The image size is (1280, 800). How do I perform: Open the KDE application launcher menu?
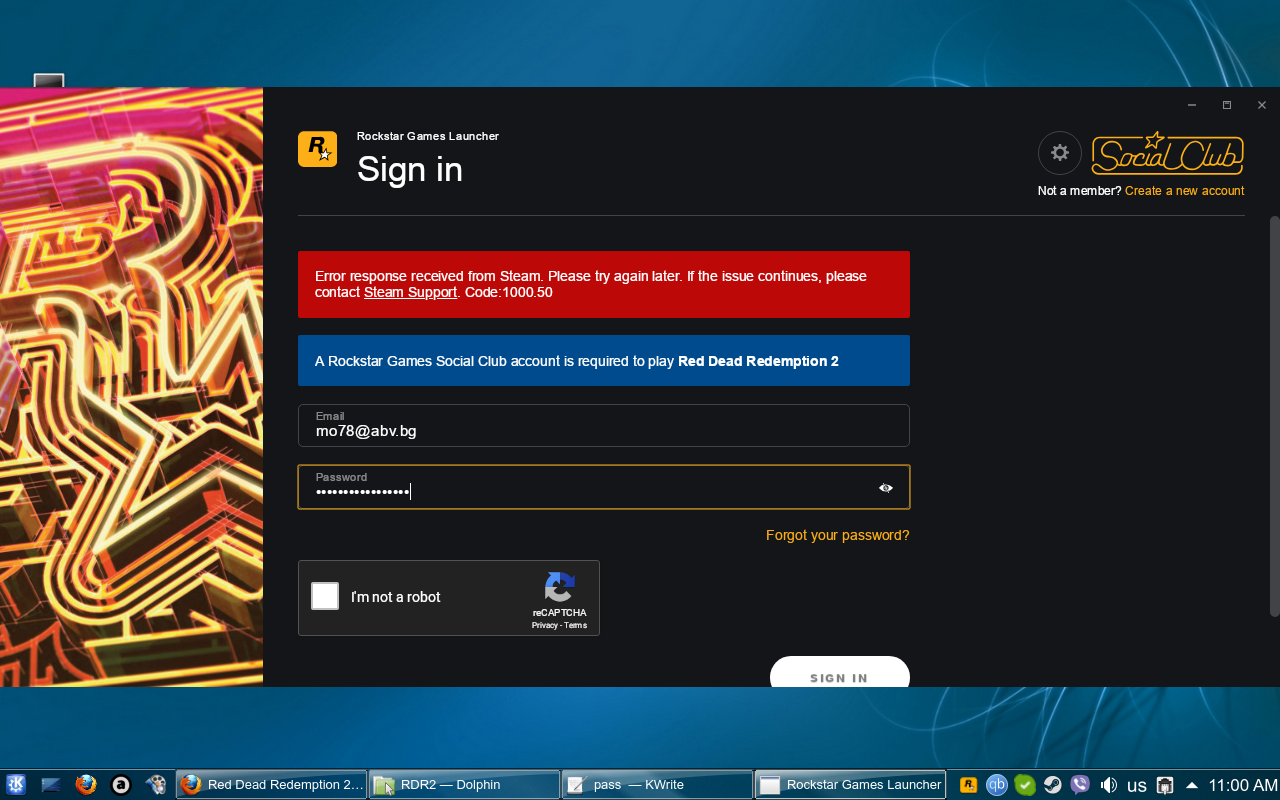pyautogui.click(x=16, y=785)
